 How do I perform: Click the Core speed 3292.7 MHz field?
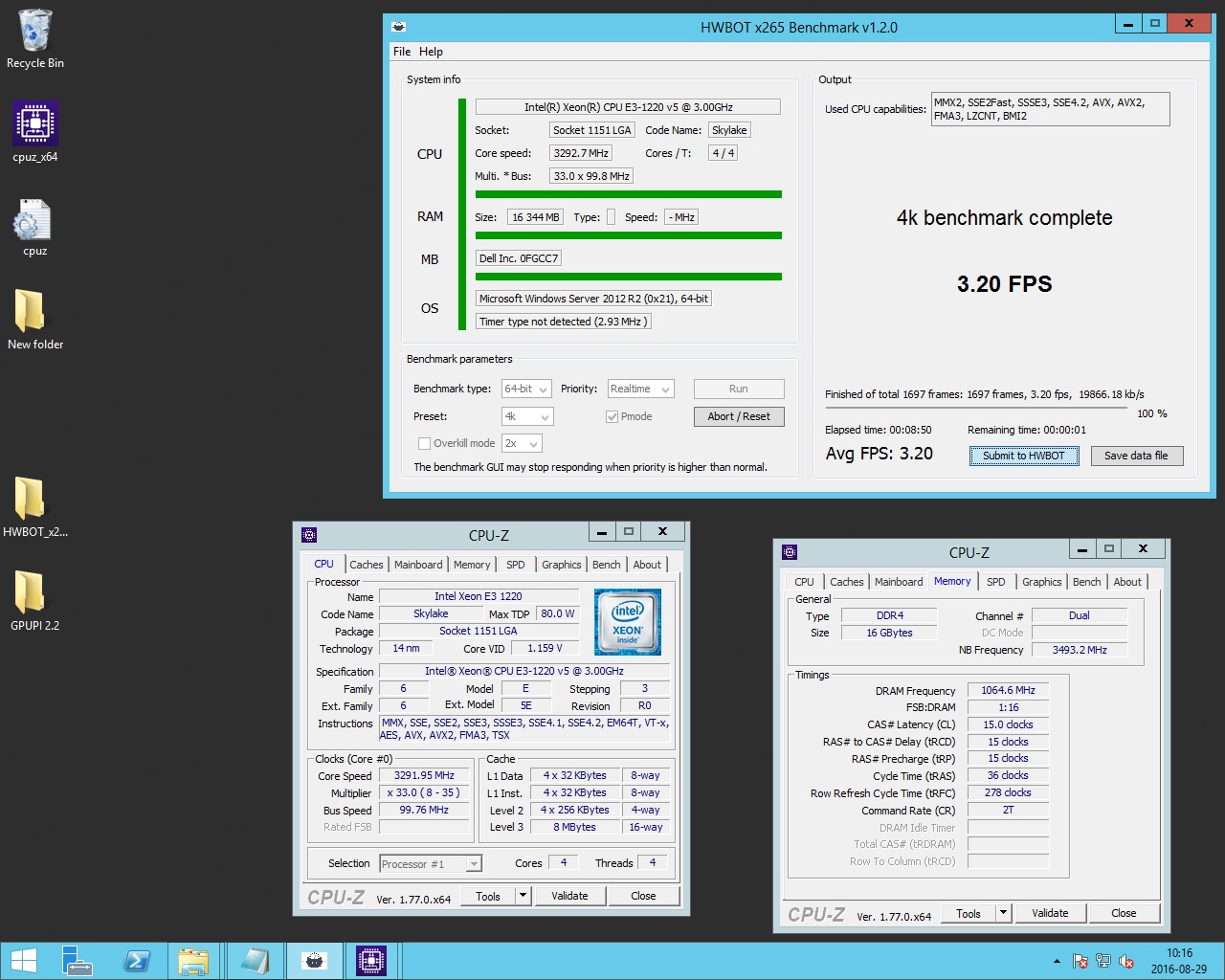[x=581, y=153]
